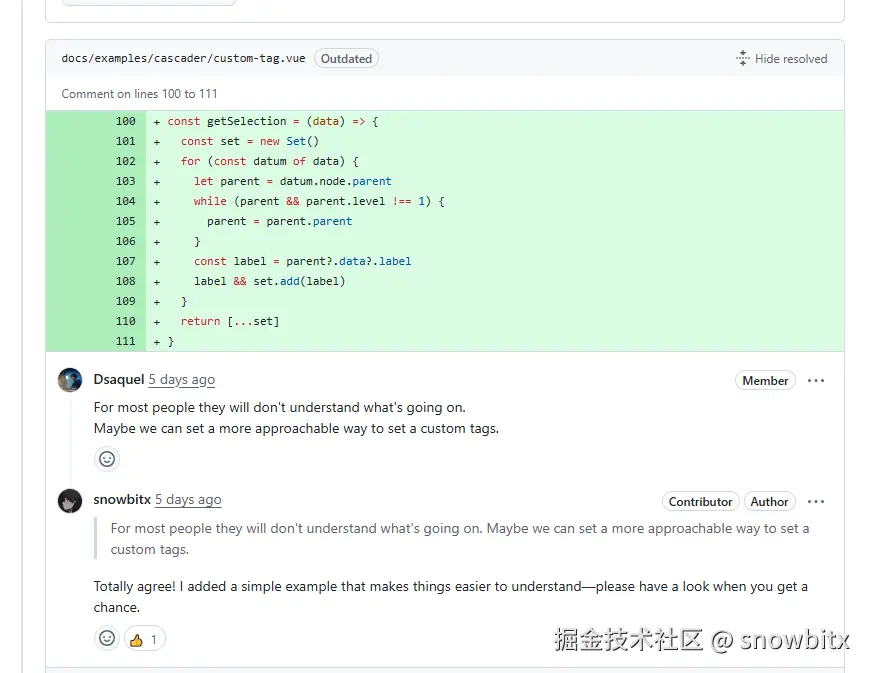
Task: Click the 'const label = parent?.data?.label' line
Action: pos(303,261)
